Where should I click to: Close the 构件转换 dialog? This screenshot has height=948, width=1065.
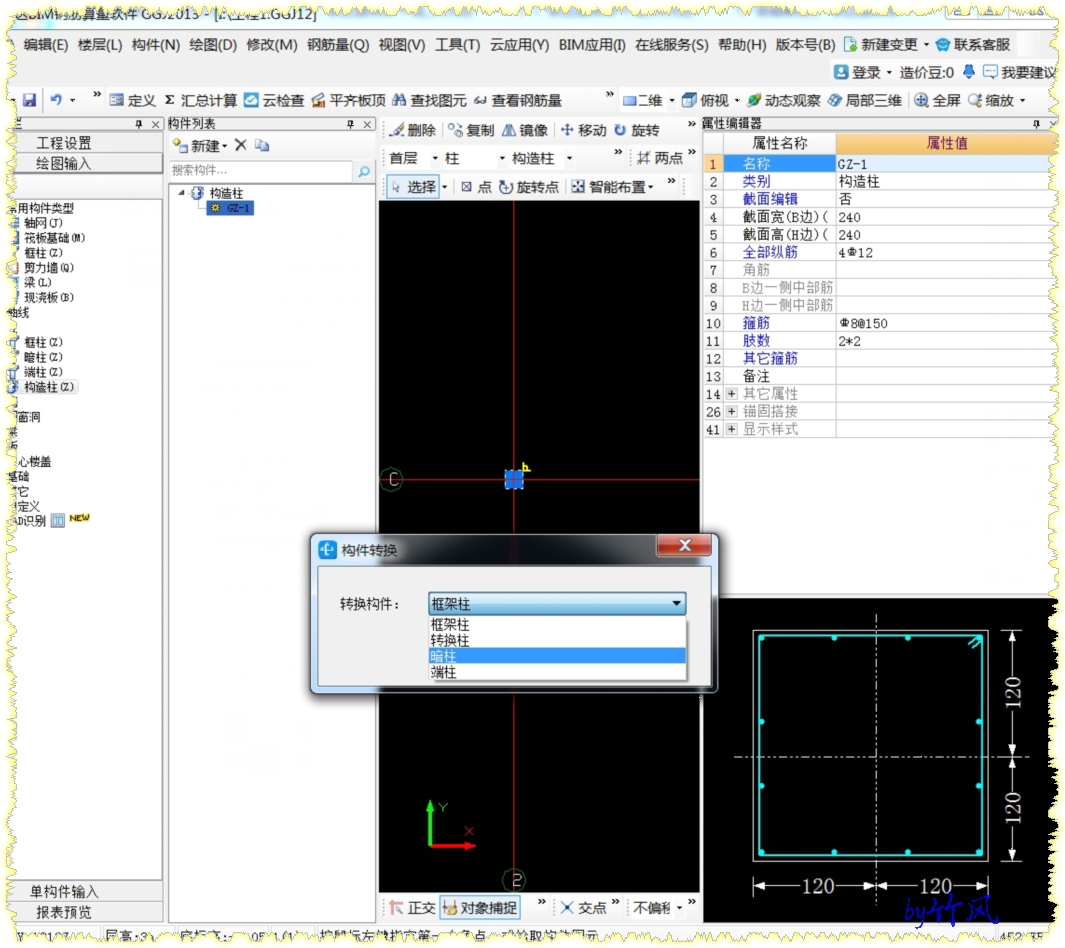click(684, 545)
